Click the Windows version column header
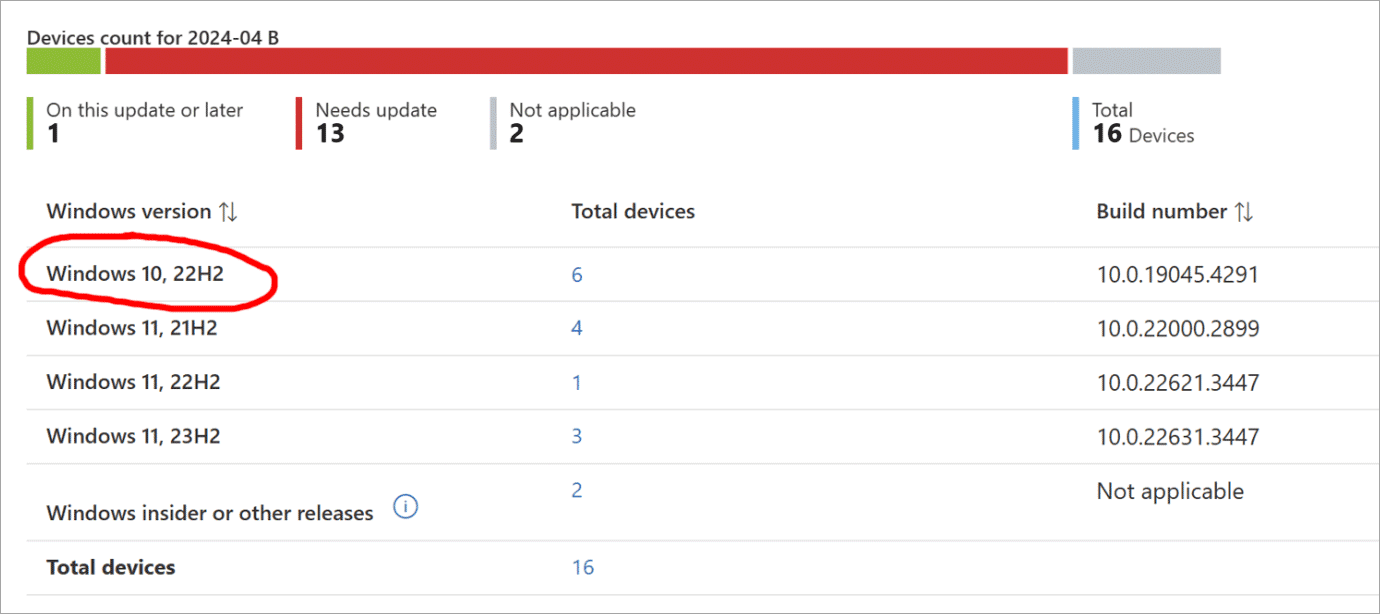This screenshot has width=1380, height=614. 129,212
